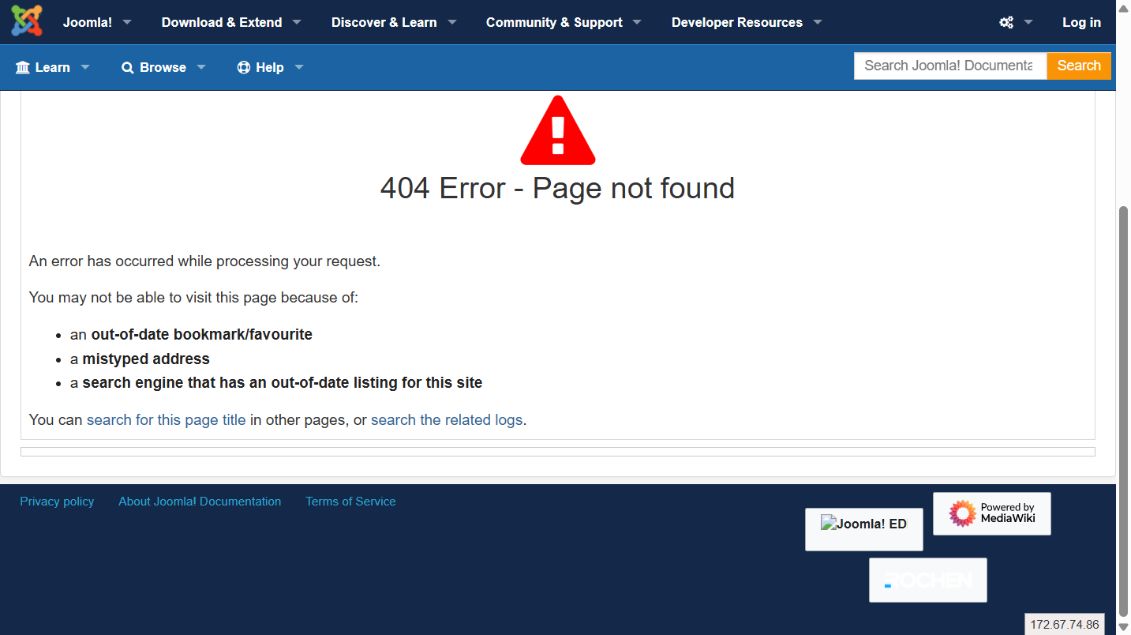Click the scrollbar down arrow
This screenshot has height=635, width=1131.
click(x=1123, y=628)
